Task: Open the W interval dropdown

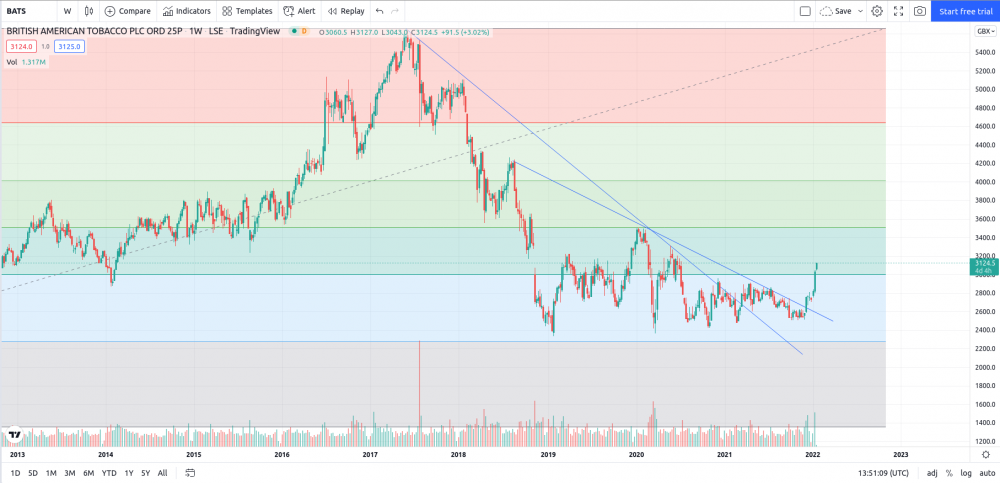Action: (67, 11)
